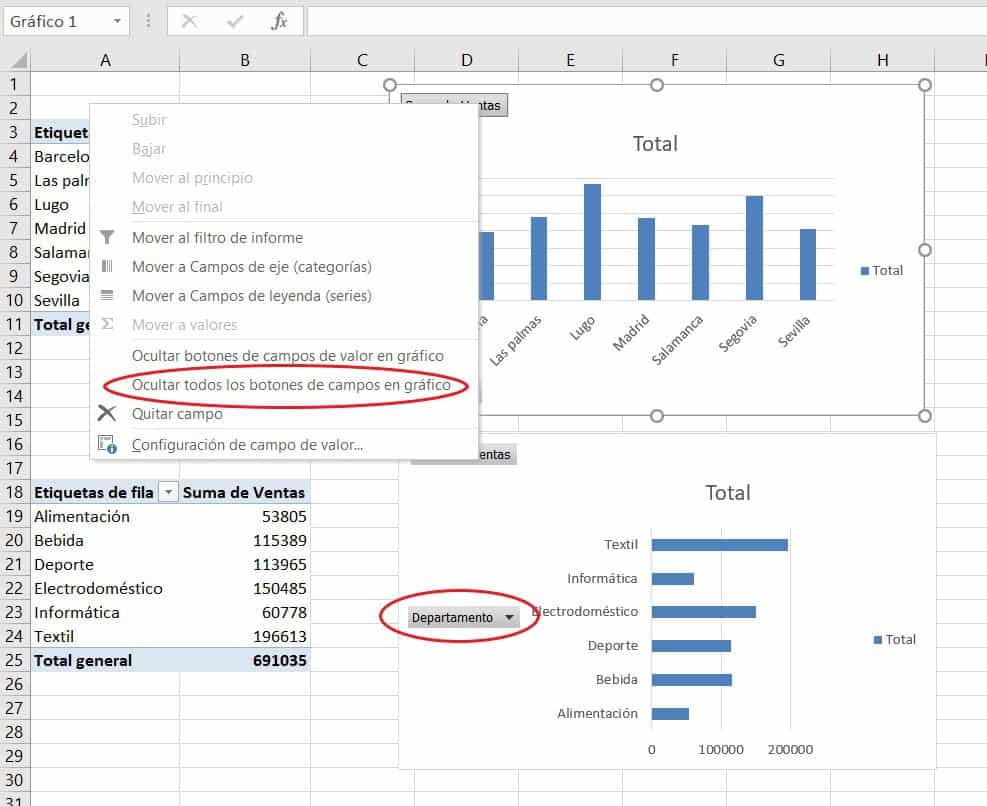Image resolution: width=987 pixels, height=806 pixels.
Task: Open the Departamento field button dropdown
Action: coord(509,618)
